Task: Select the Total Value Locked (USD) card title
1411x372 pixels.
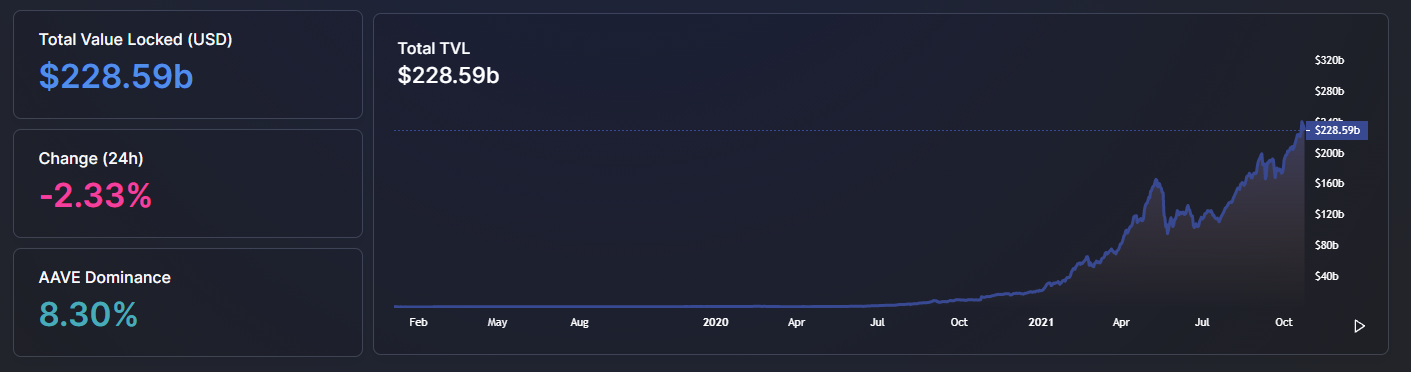Action: pyautogui.click(x=136, y=39)
